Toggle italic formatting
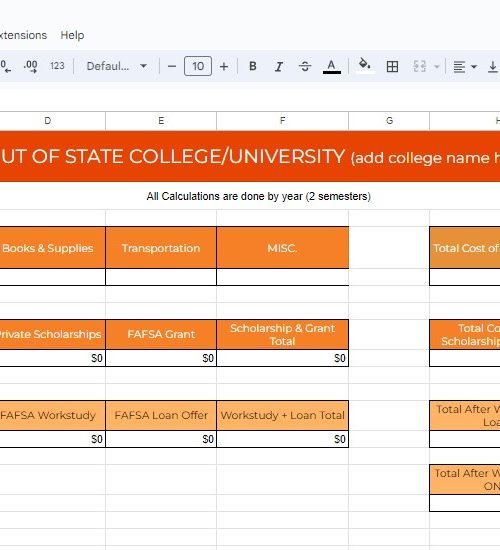 pos(279,66)
